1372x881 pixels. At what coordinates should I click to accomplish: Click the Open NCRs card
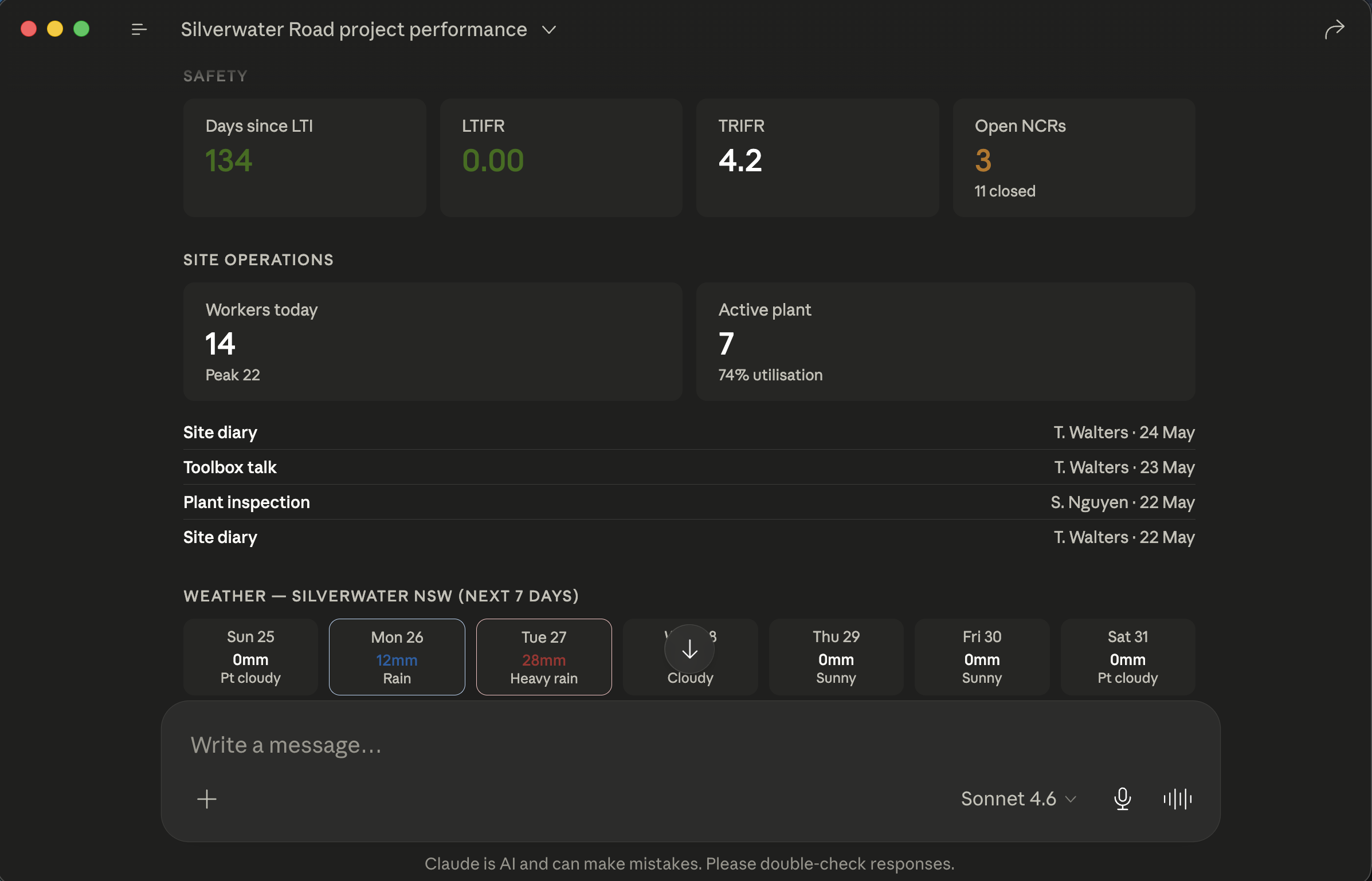(1074, 158)
